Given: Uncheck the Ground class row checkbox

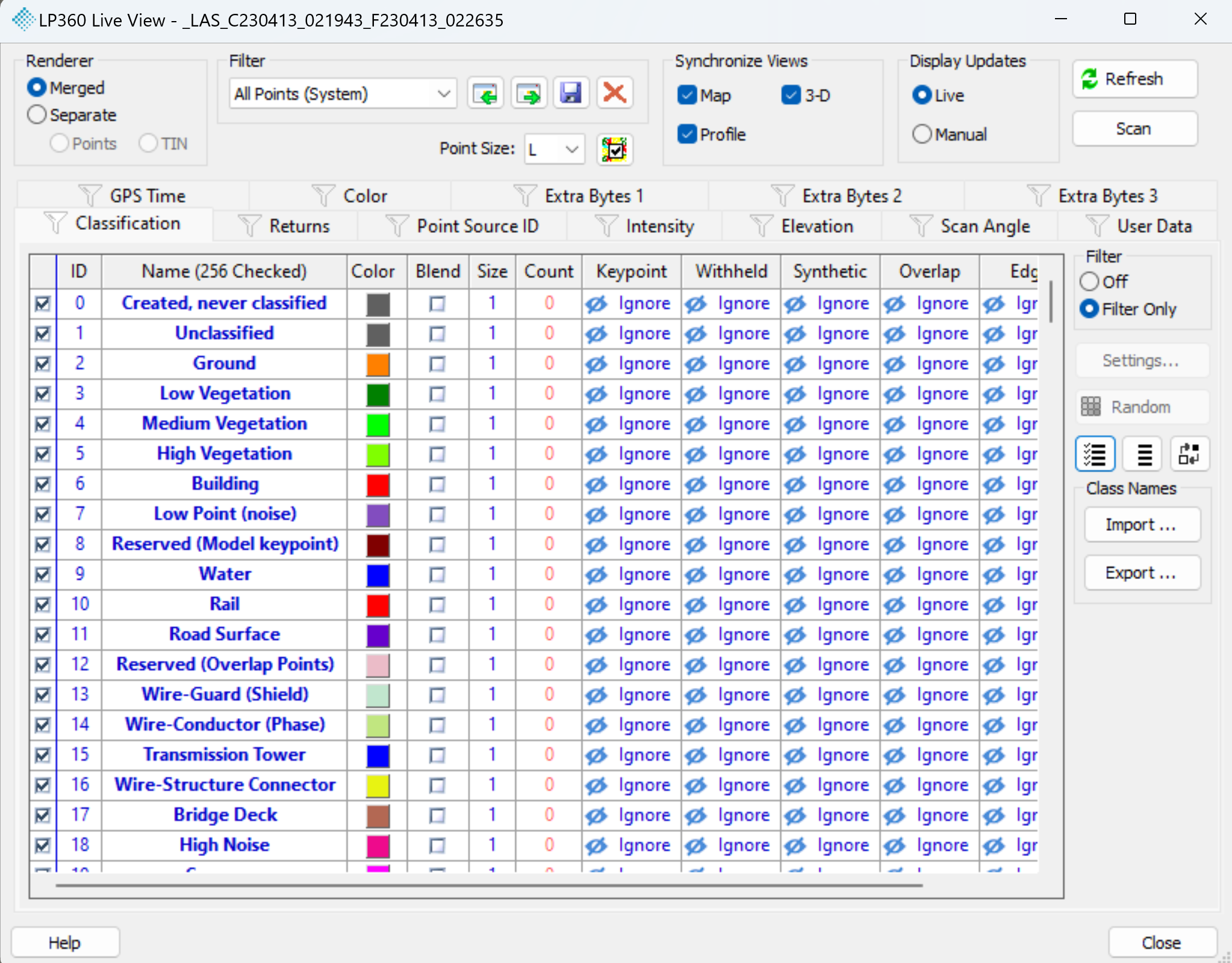Looking at the screenshot, I should pos(42,364).
